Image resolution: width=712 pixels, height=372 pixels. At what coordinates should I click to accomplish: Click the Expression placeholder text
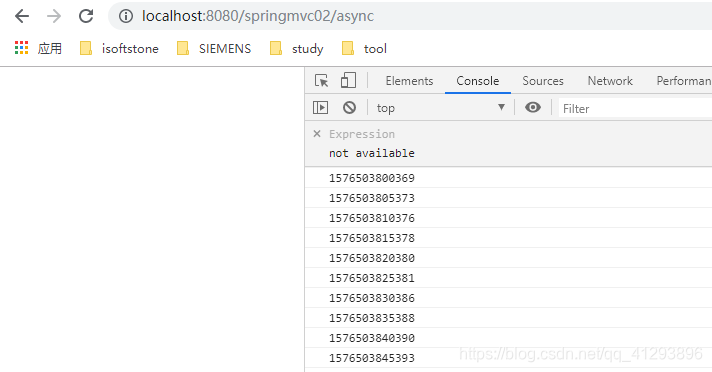tap(362, 134)
